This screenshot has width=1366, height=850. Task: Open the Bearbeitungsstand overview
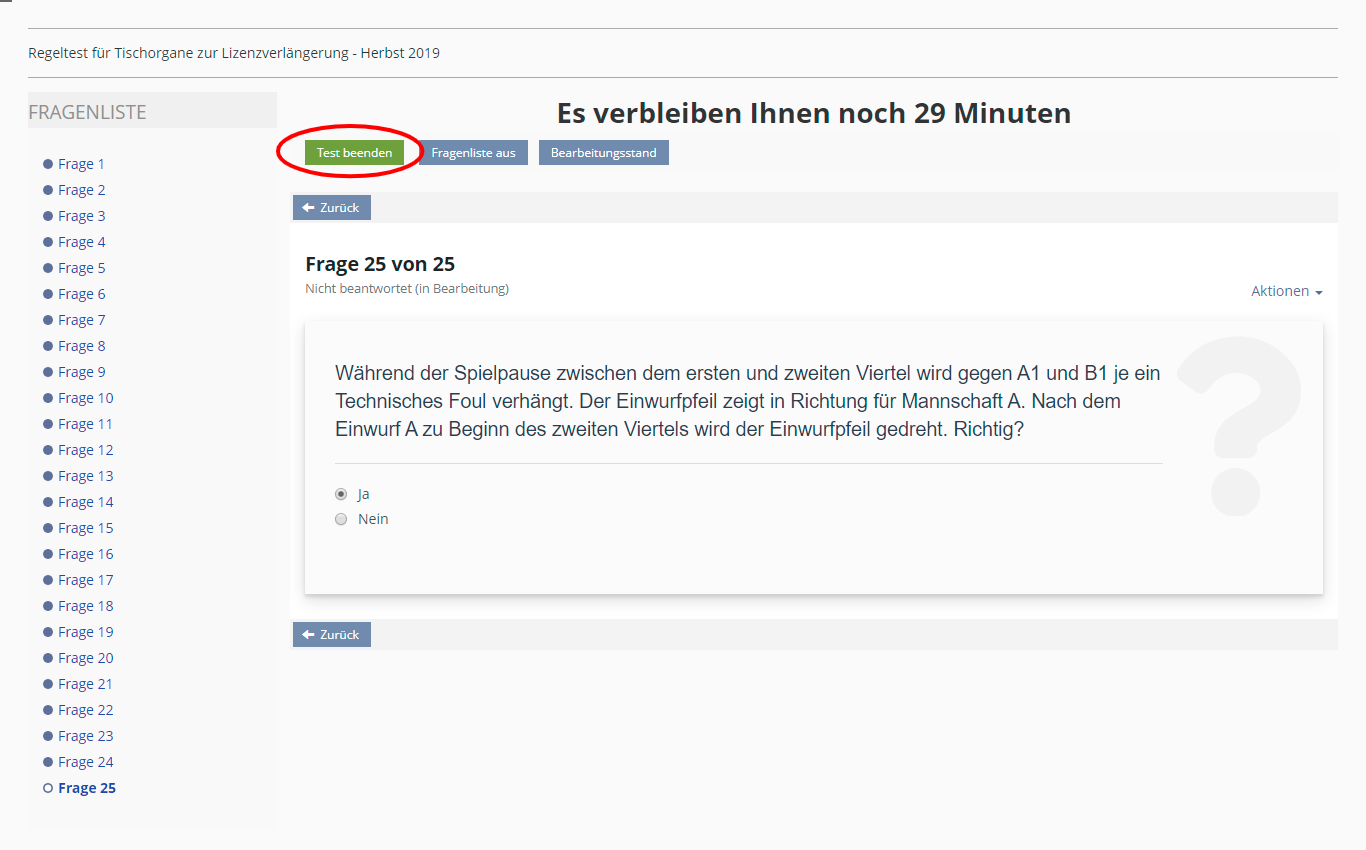click(603, 153)
